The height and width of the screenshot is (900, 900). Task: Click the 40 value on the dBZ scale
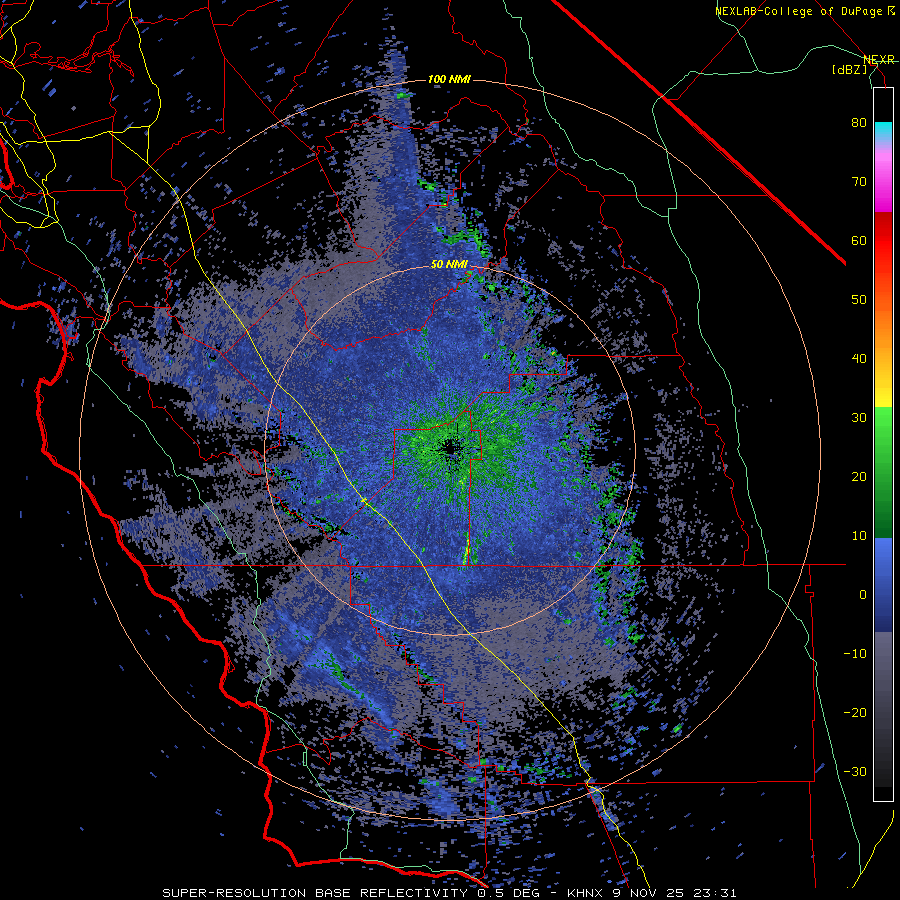tap(859, 359)
